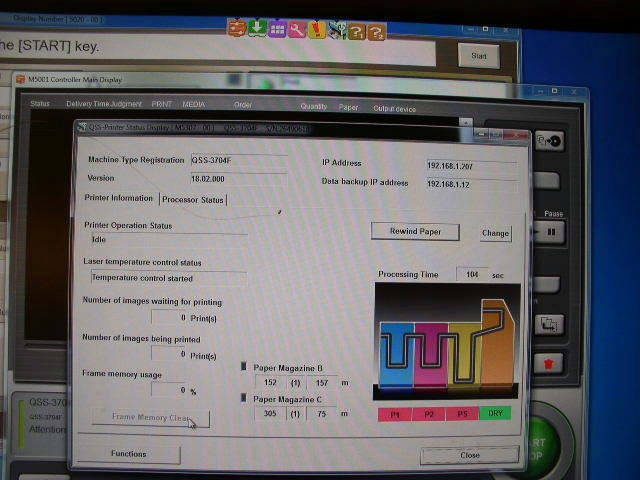Toggle the Paper Magazine B indicator
Viewport: 640px width, 480px height.
coord(244,366)
